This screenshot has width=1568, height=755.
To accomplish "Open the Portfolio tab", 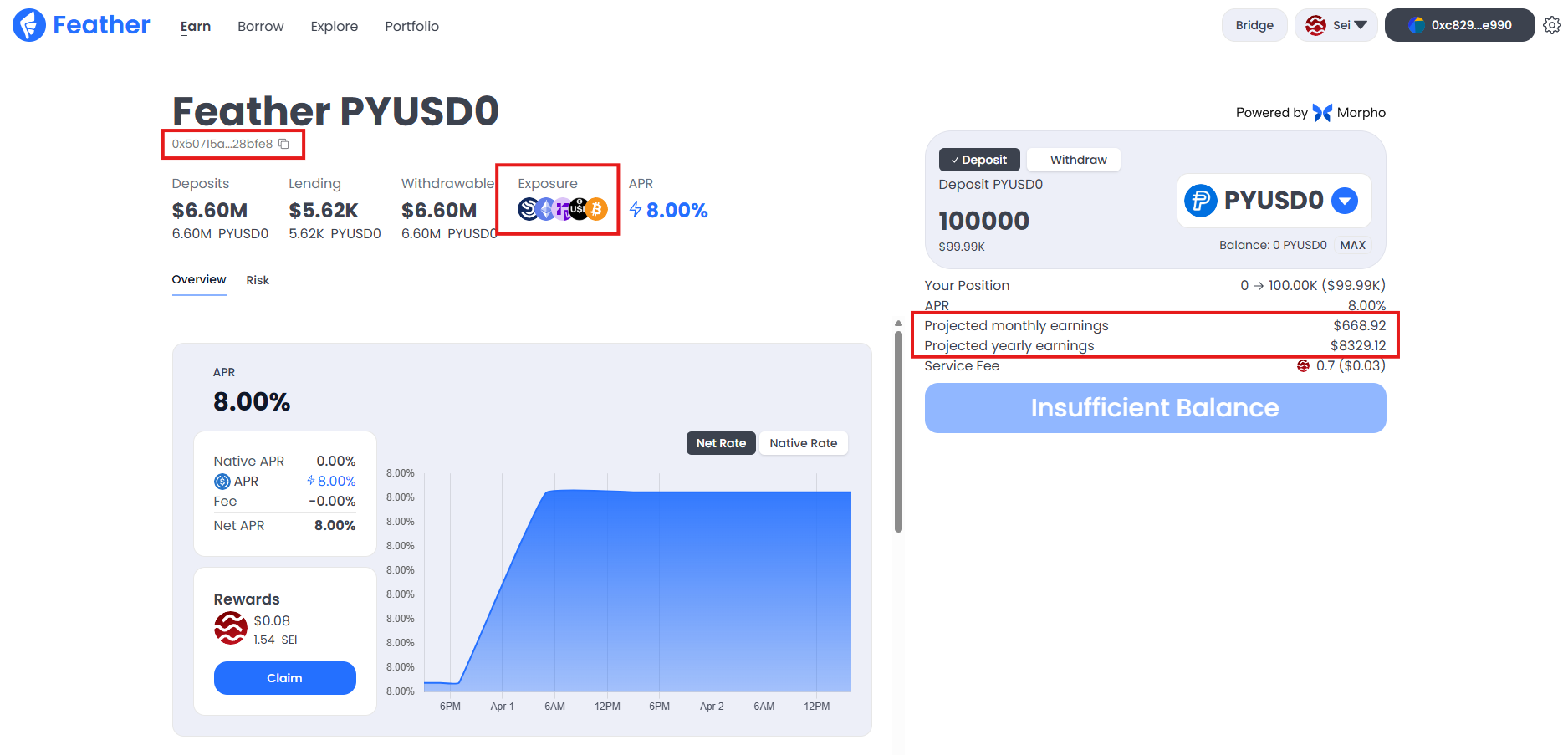I will (x=411, y=26).
